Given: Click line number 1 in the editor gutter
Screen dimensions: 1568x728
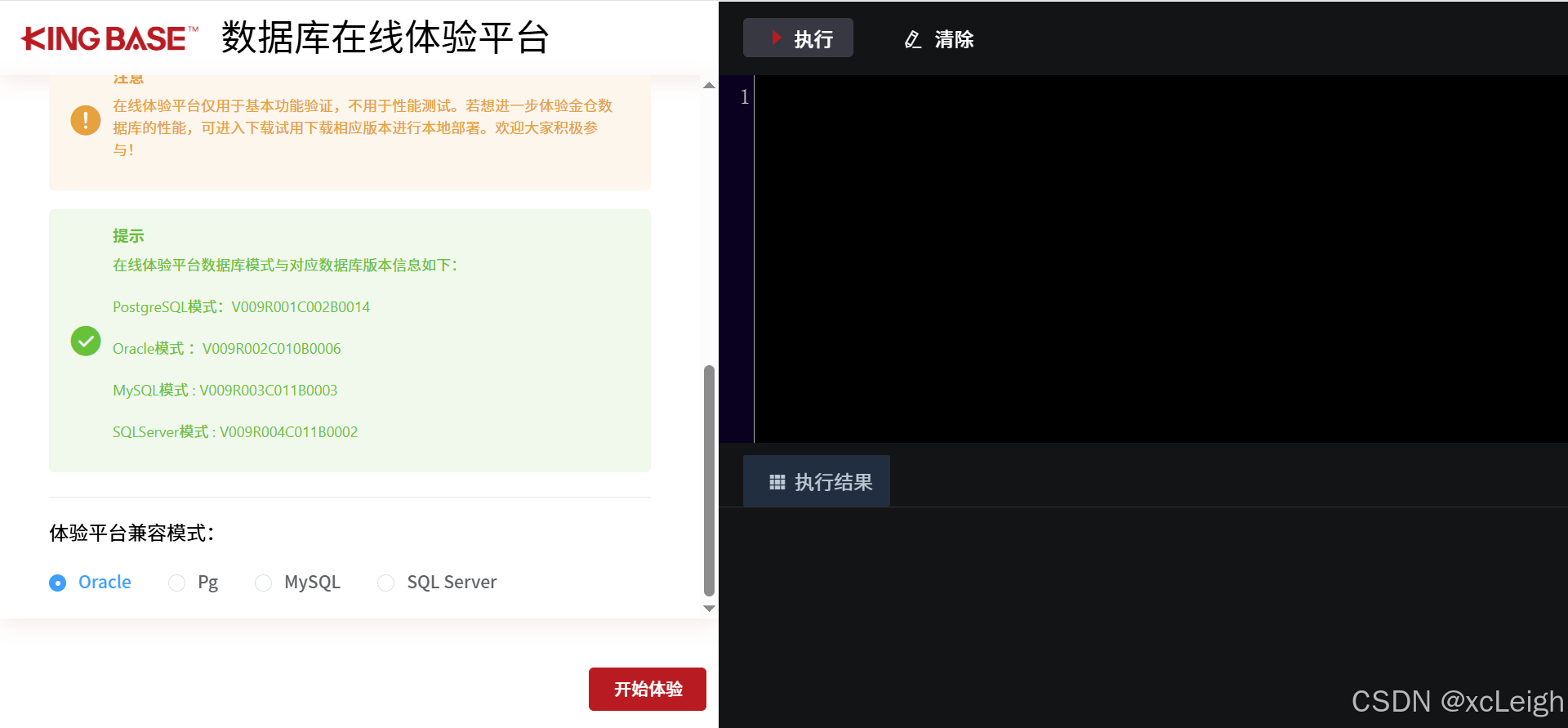Looking at the screenshot, I should click(744, 97).
